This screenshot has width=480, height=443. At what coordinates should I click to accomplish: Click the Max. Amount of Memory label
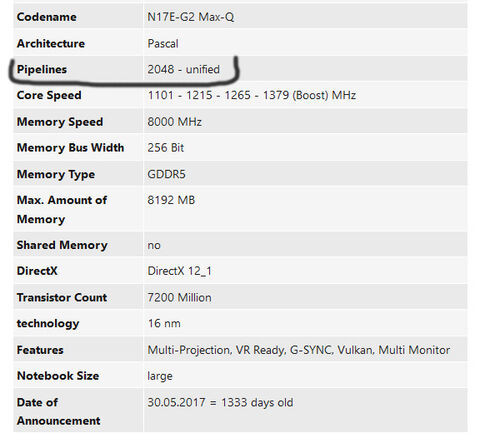click(62, 210)
